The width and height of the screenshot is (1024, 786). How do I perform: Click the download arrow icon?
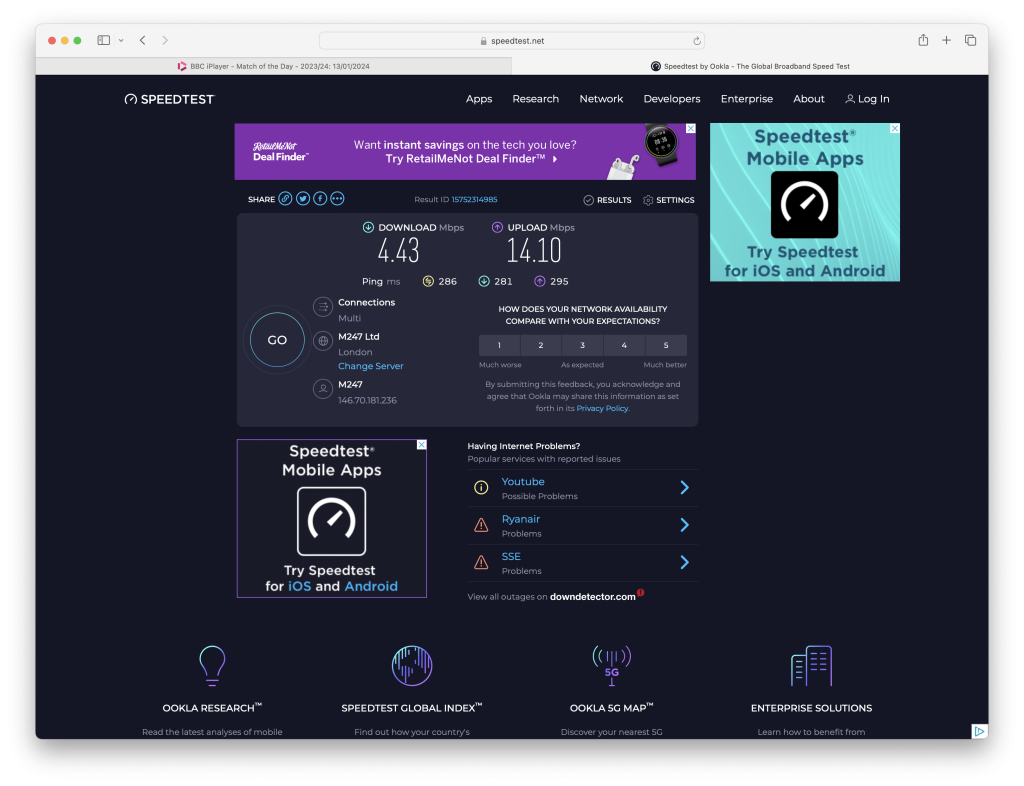point(368,227)
